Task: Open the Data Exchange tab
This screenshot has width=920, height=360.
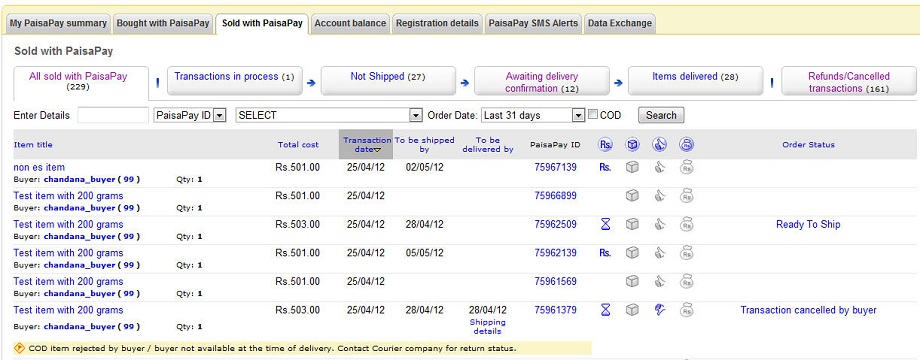Action: click(x=620, y=23)
